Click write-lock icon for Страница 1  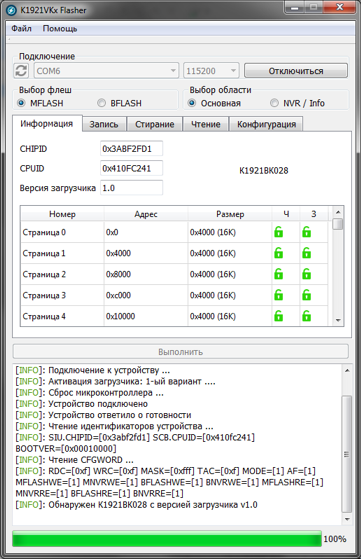coord(306,253)
